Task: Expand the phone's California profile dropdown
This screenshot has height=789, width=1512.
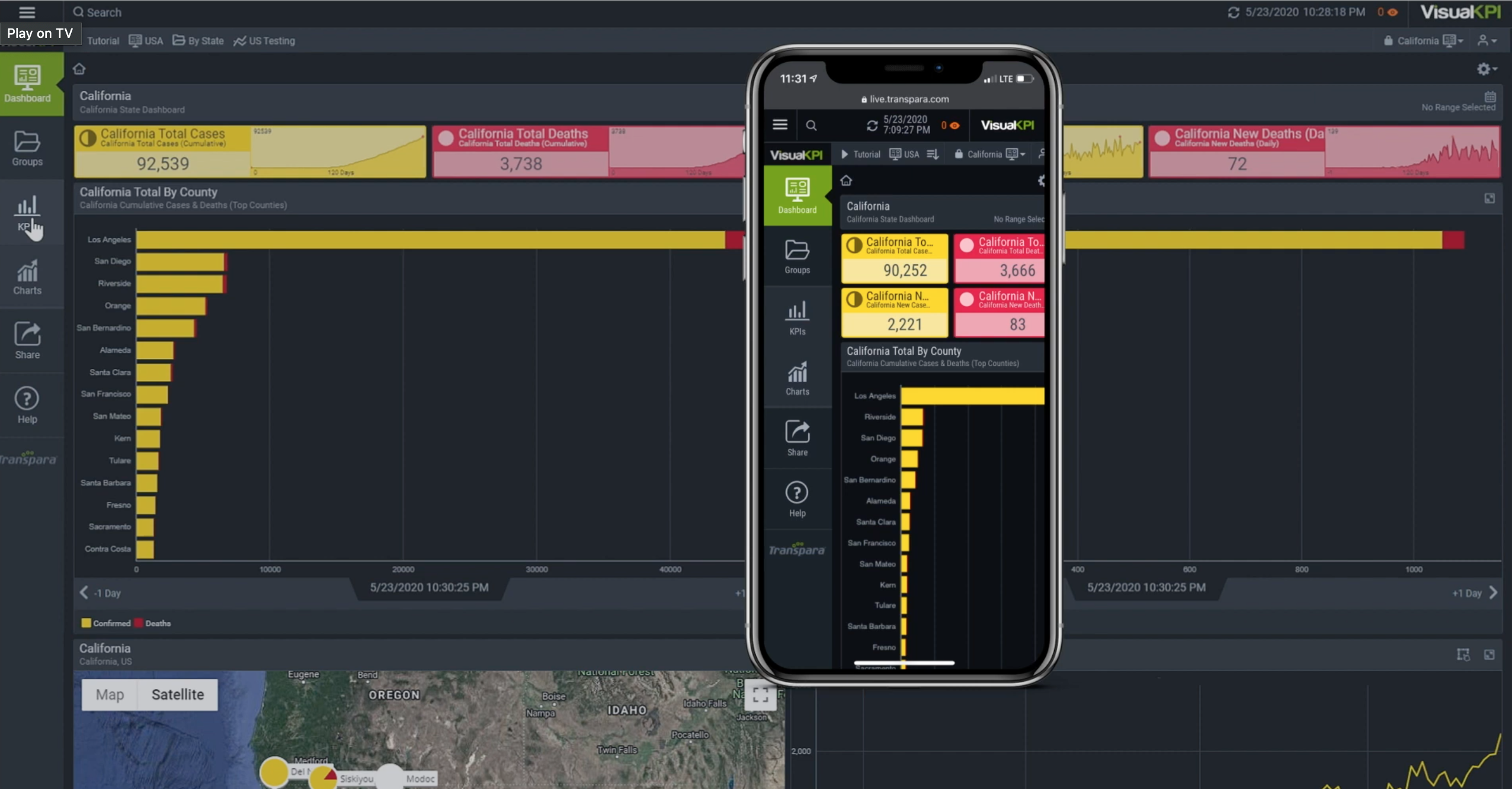Action: tap(989, 155)
